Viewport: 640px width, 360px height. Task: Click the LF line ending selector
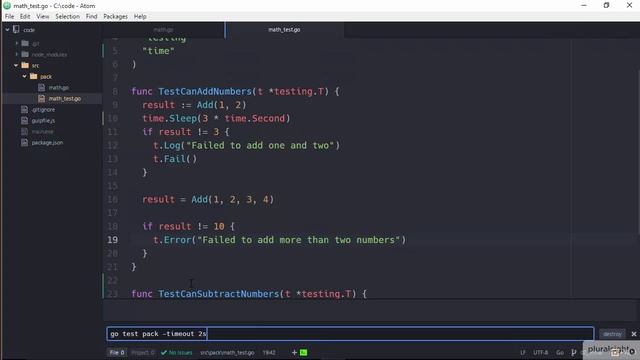coord(523,352)
